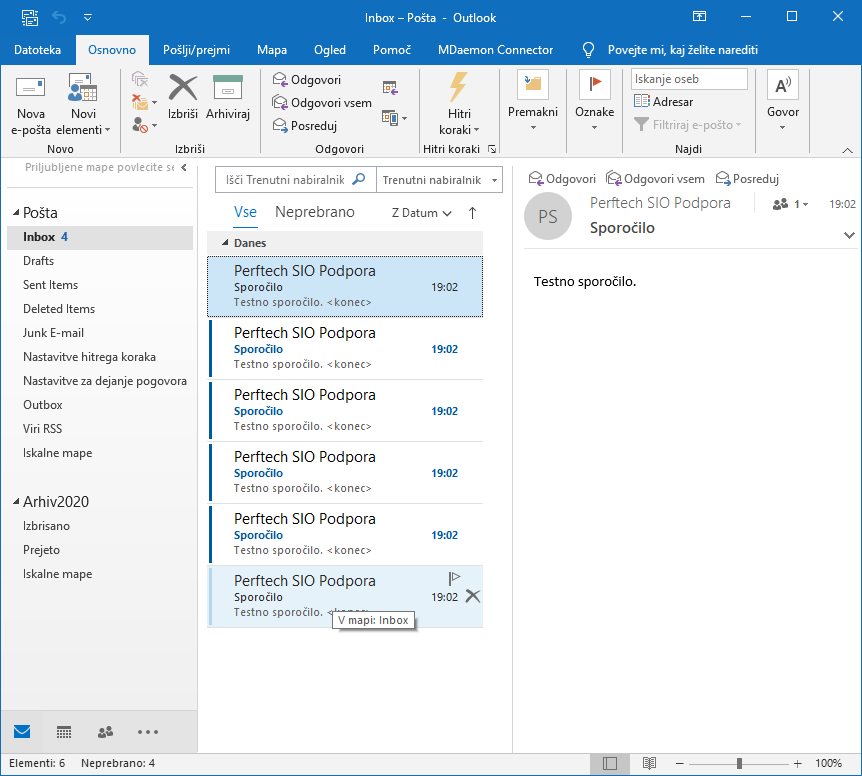Collapse the Pošta mailbox tree
The image size is (862, 776).
coord(16,212)
